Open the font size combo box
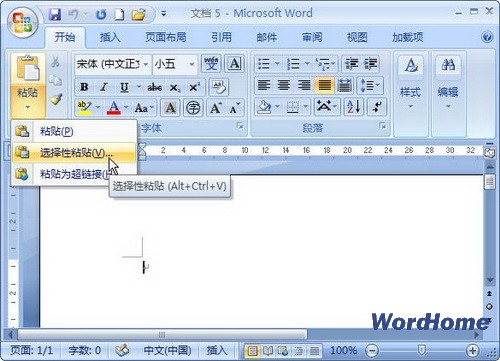 174,64
